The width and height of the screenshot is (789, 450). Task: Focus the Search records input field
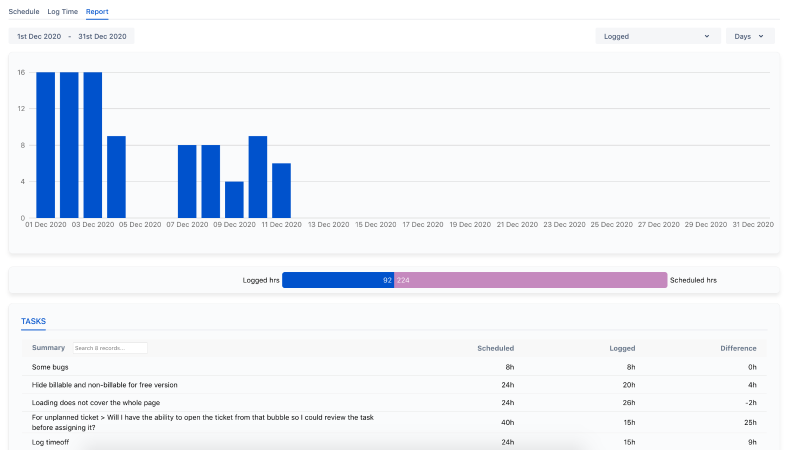109,348
